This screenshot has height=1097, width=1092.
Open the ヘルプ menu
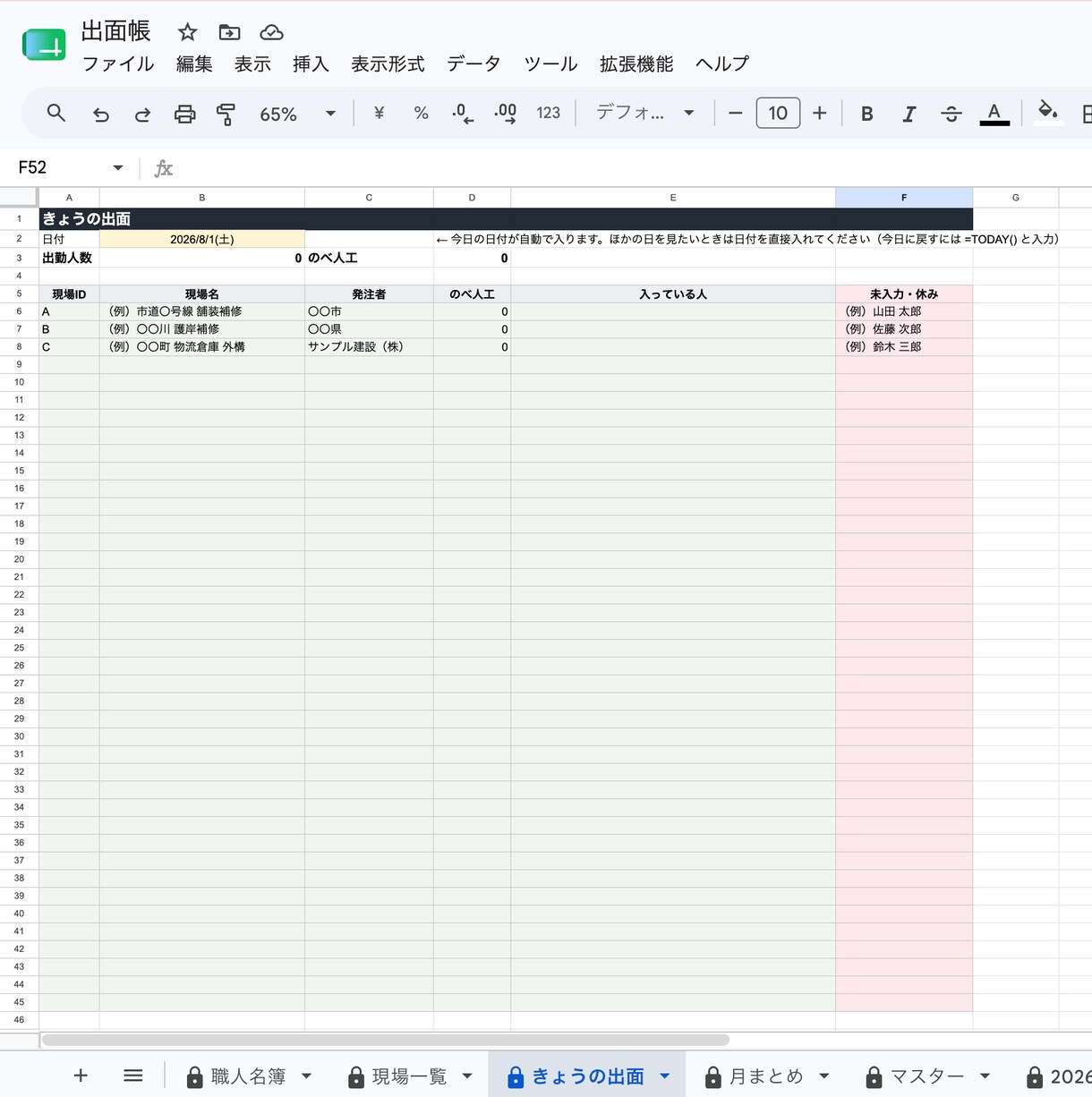[721, 64]
